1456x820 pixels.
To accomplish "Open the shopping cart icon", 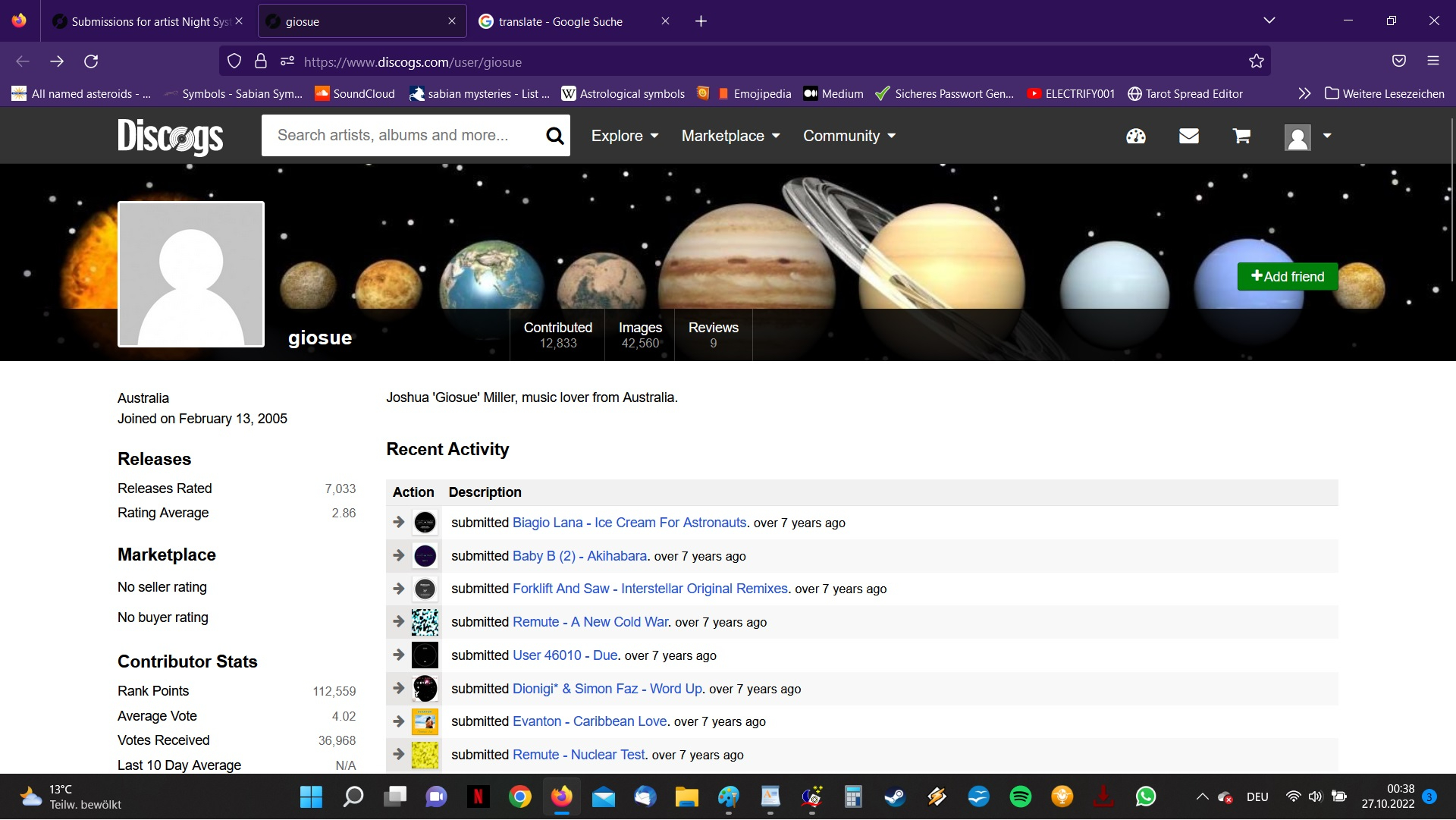I will [1241, 137].
